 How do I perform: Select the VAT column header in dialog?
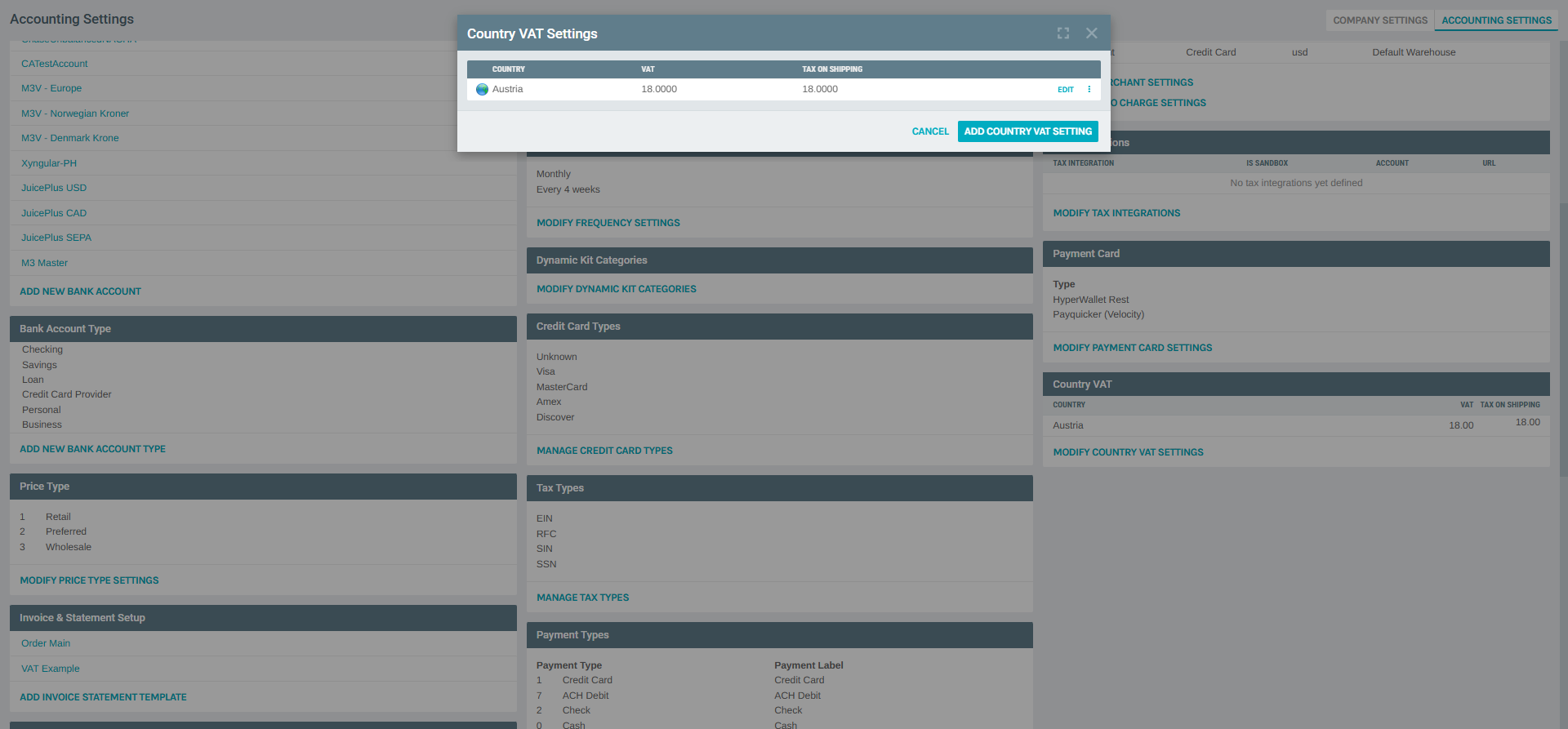pyautogui.click(x=648, y=69)
